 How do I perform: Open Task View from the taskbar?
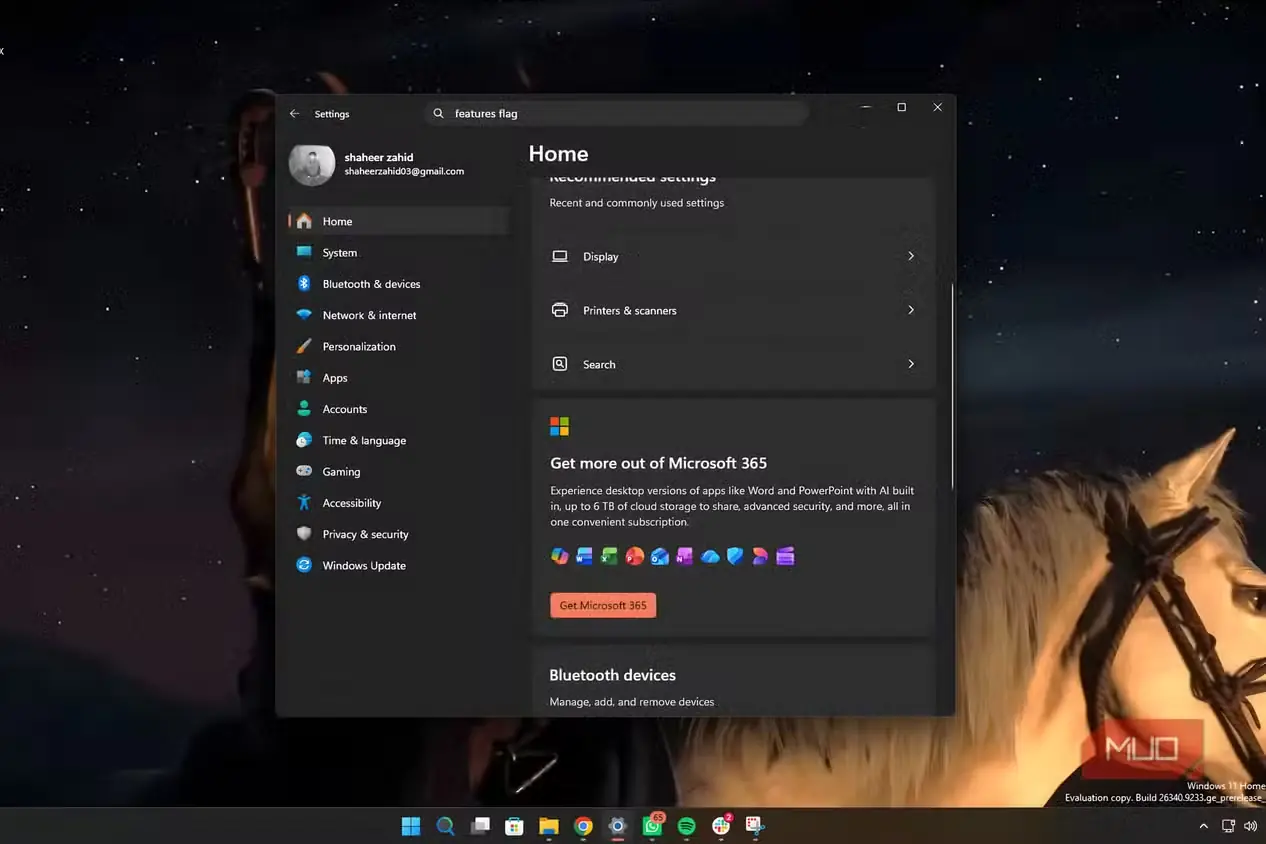[x=480, y=826]
